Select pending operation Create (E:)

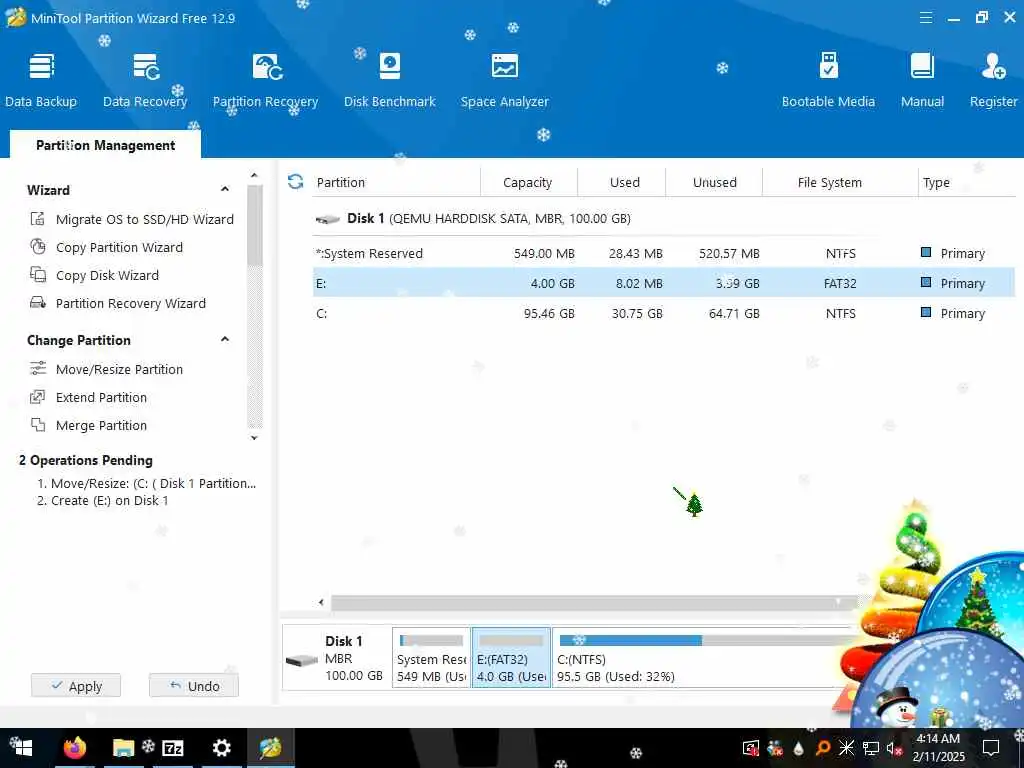pos(103,500)
